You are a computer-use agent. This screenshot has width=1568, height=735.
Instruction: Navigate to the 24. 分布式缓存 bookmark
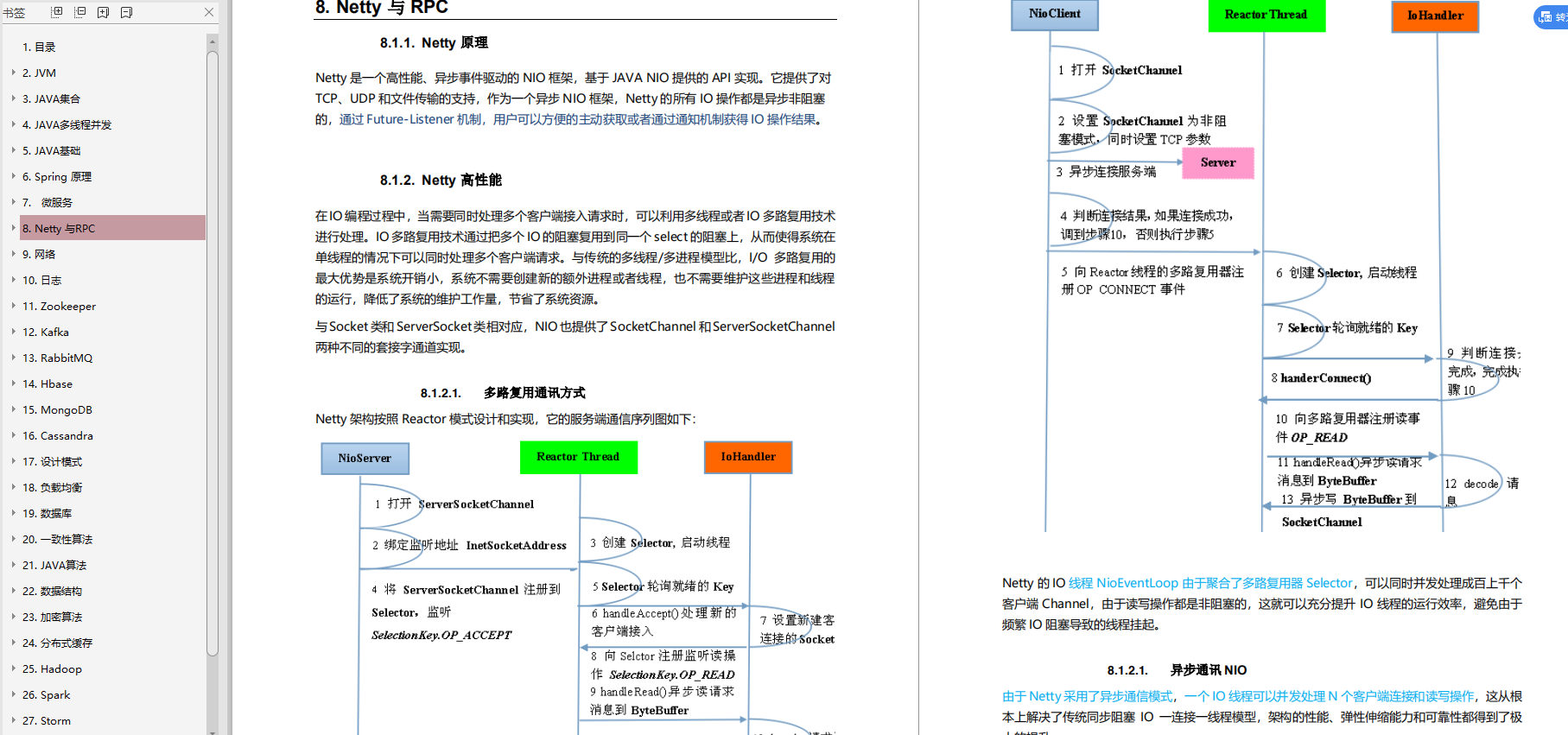tap(57, 643)
